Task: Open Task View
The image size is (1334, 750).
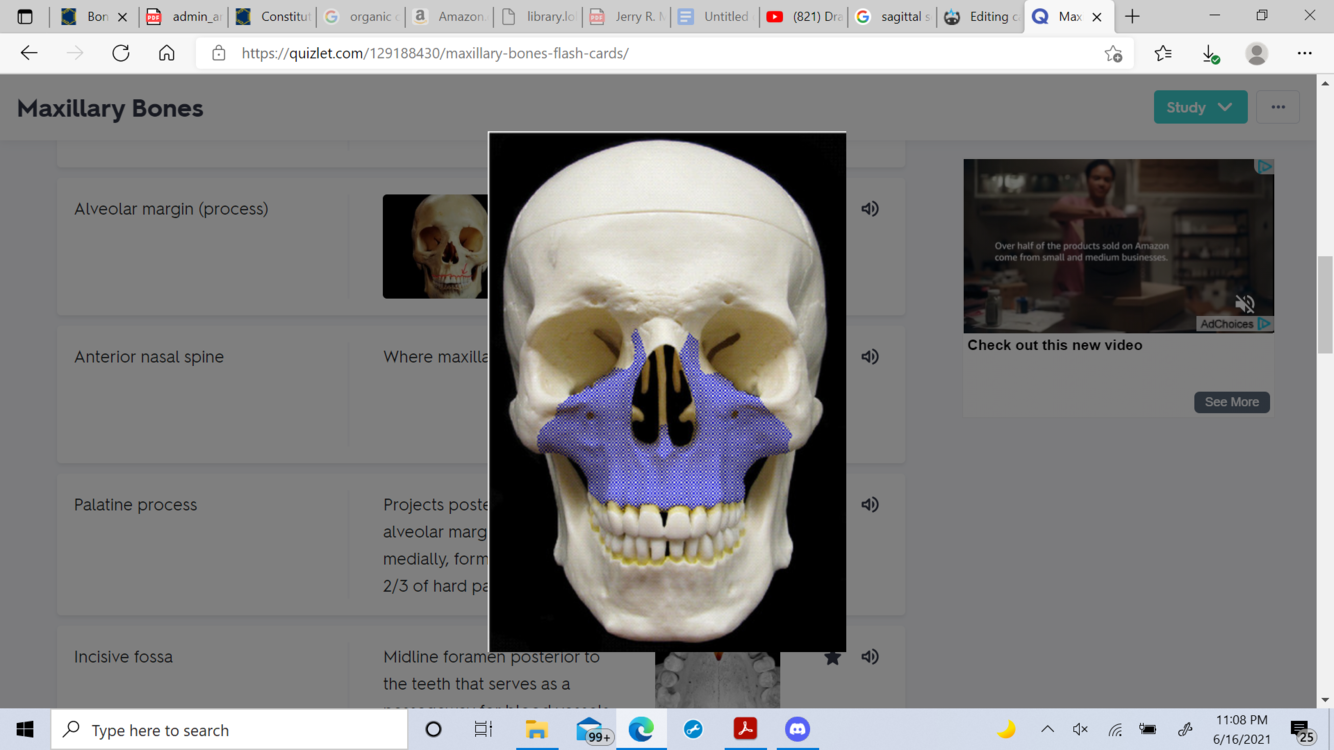Action: [483, 730]
